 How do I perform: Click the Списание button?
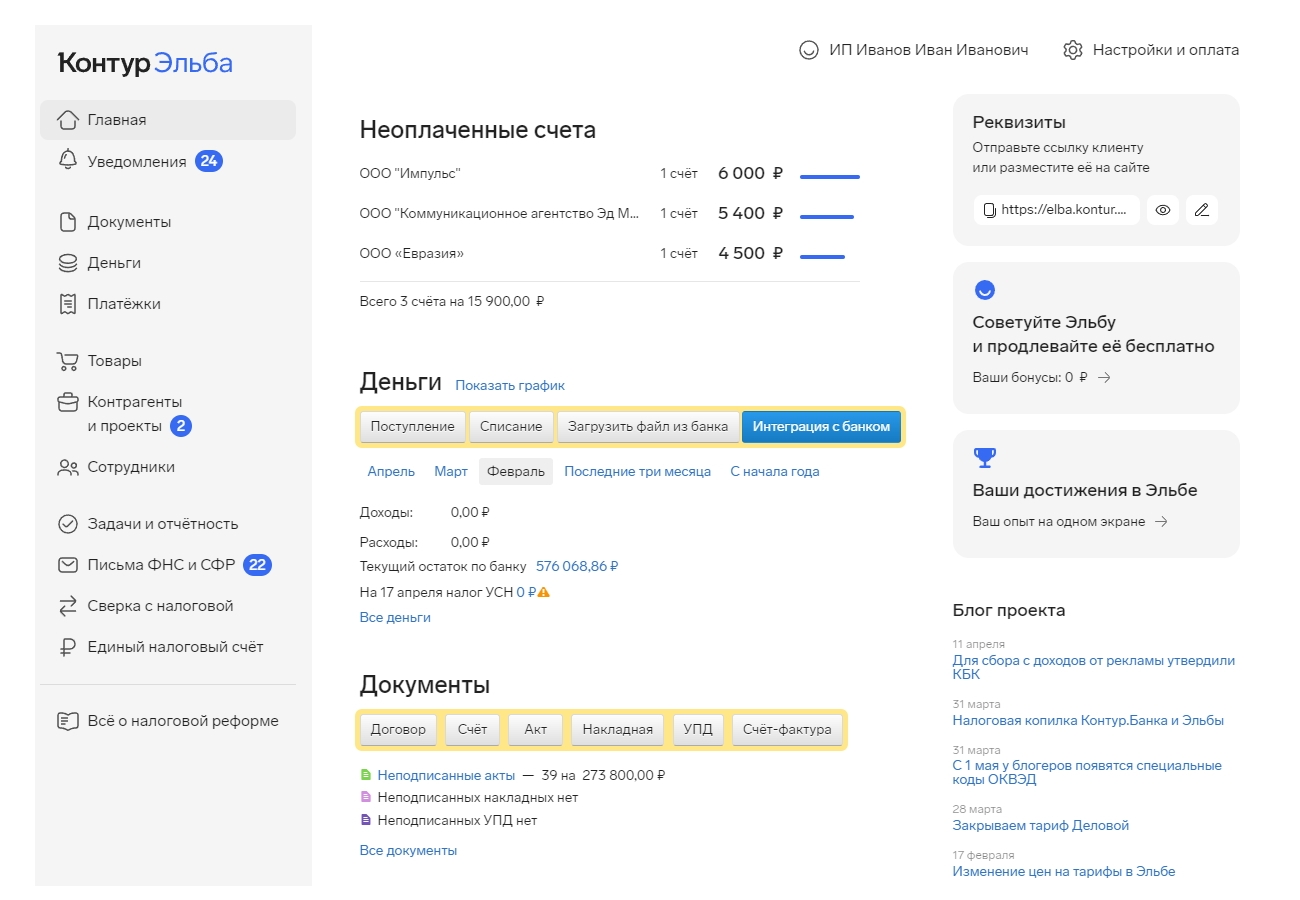[511, 427]
